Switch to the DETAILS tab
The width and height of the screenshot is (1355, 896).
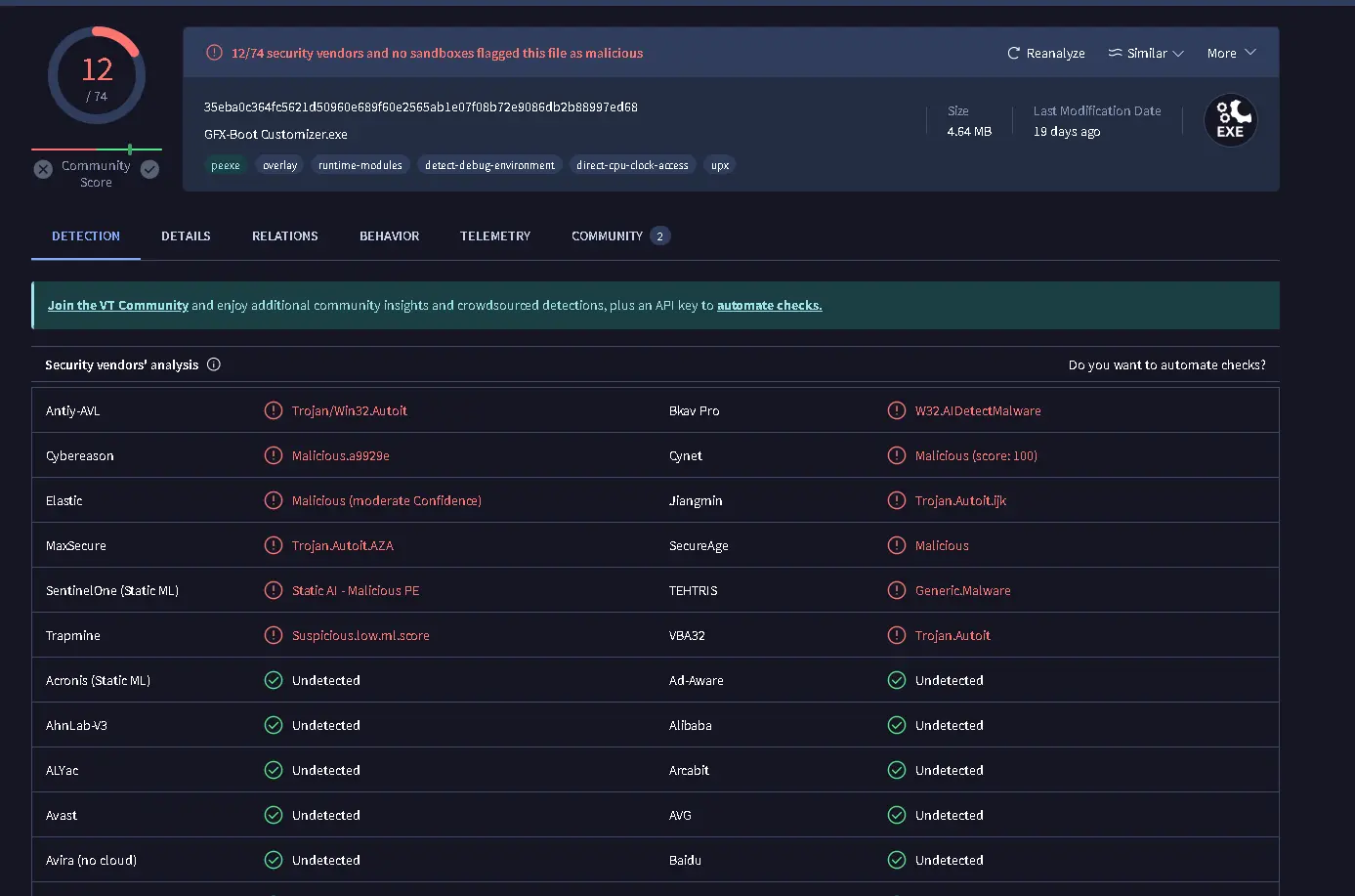(x=186, y=235)
